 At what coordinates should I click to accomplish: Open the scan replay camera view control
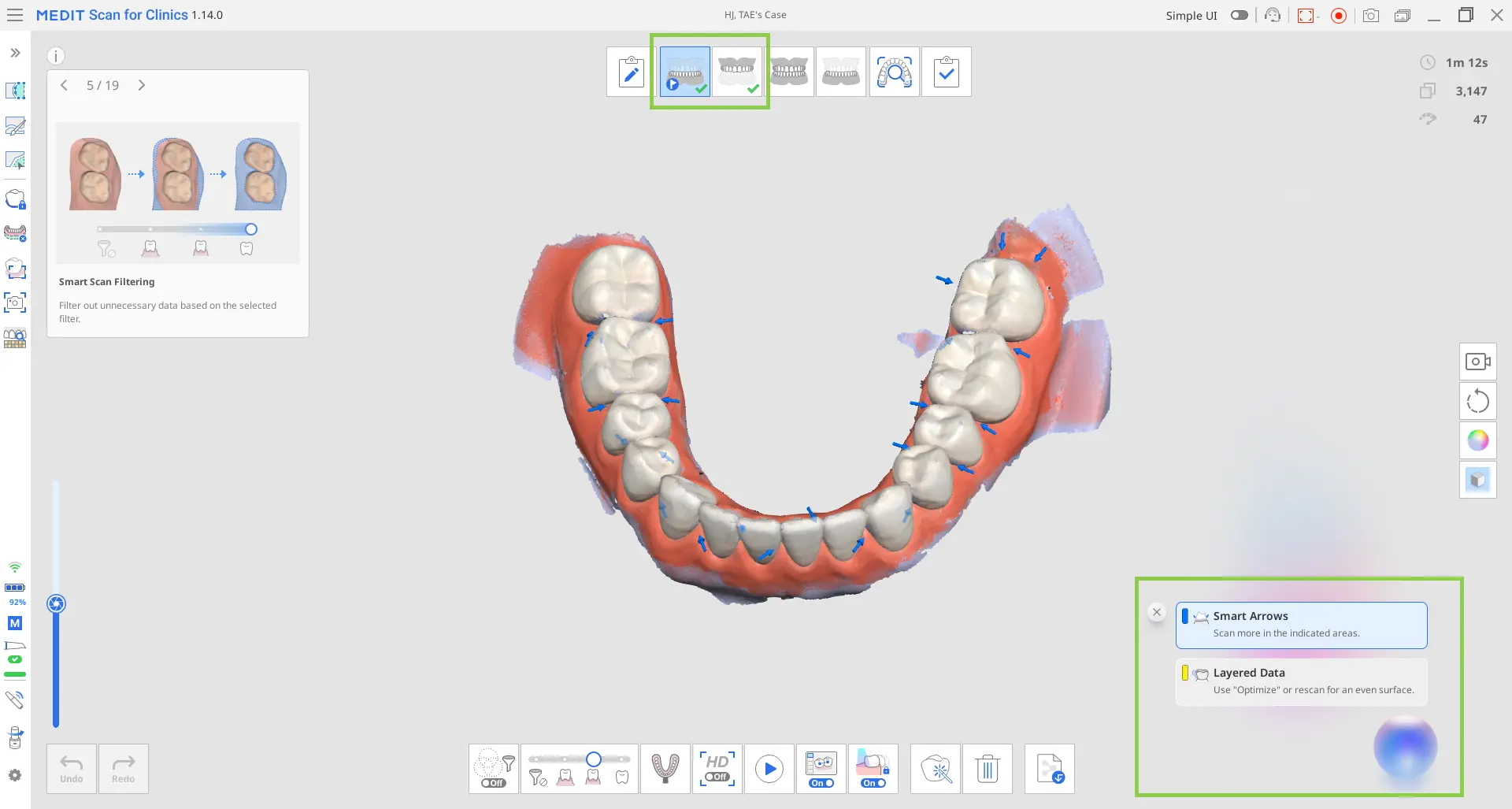1478,362
